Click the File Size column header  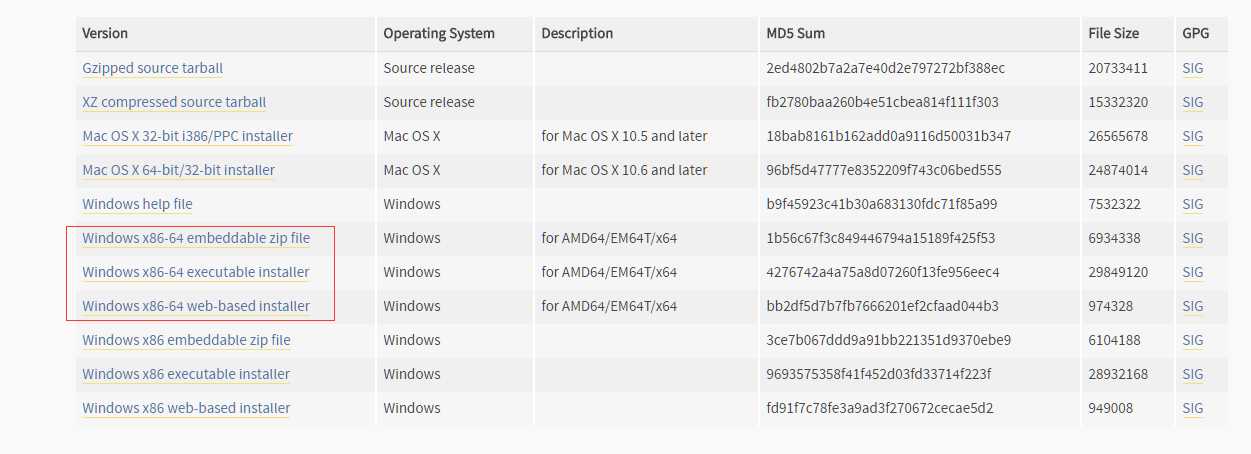1113,33
